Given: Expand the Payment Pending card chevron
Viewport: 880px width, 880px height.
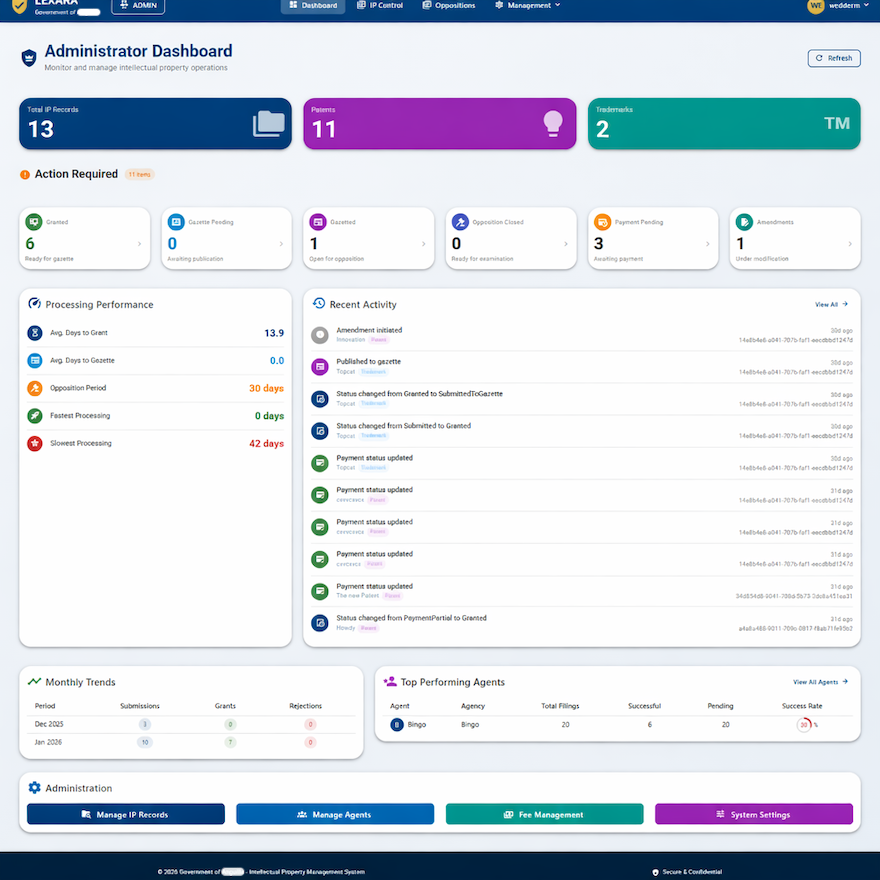Looking at the screenshot, I should [707, 244].
